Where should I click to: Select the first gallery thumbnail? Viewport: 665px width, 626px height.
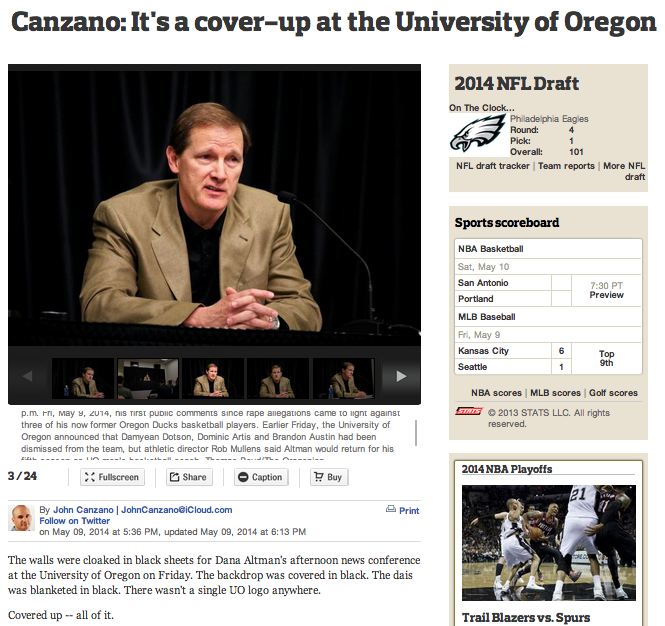click(83, 378)
